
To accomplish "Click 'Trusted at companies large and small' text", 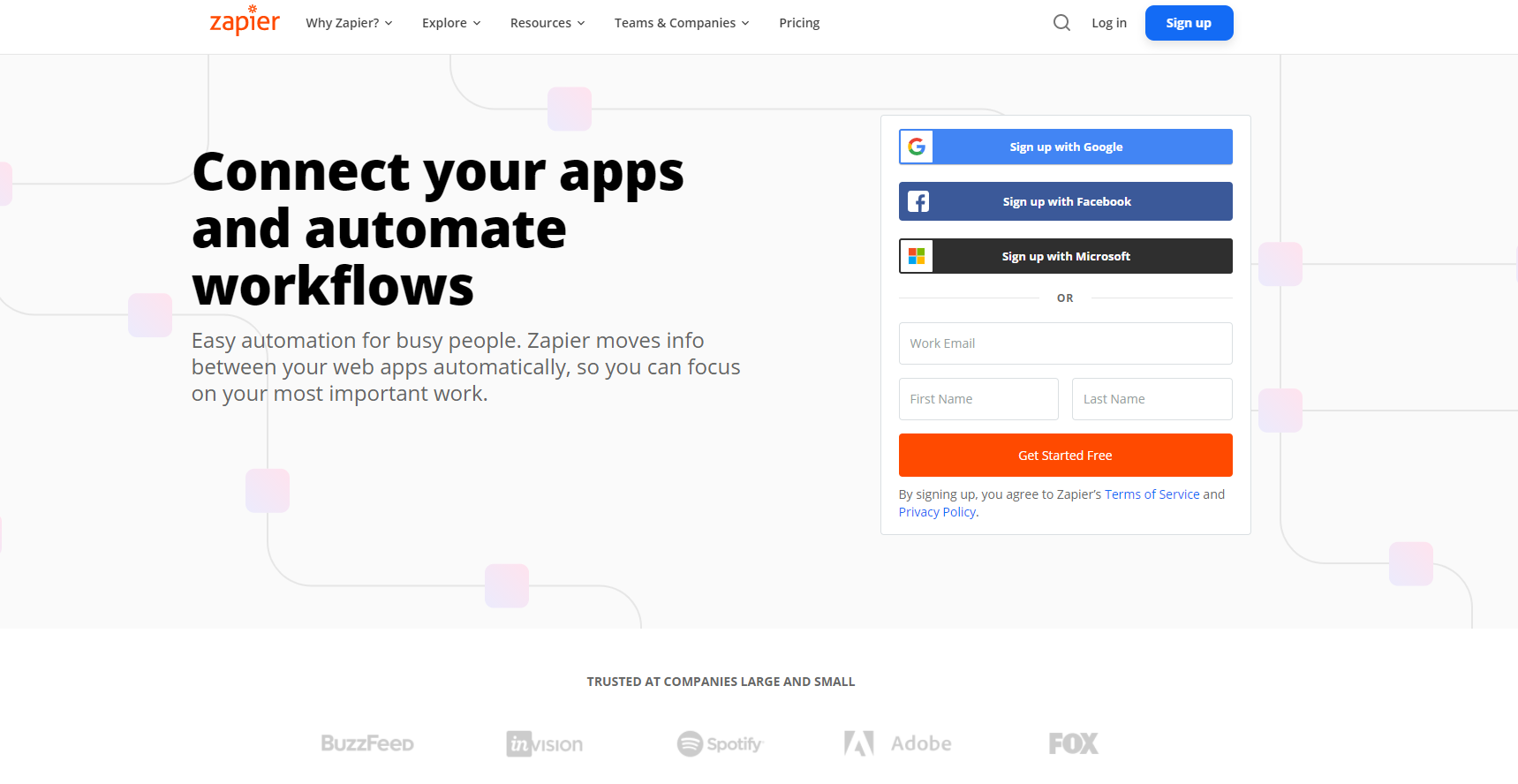I will coord(721,682).
